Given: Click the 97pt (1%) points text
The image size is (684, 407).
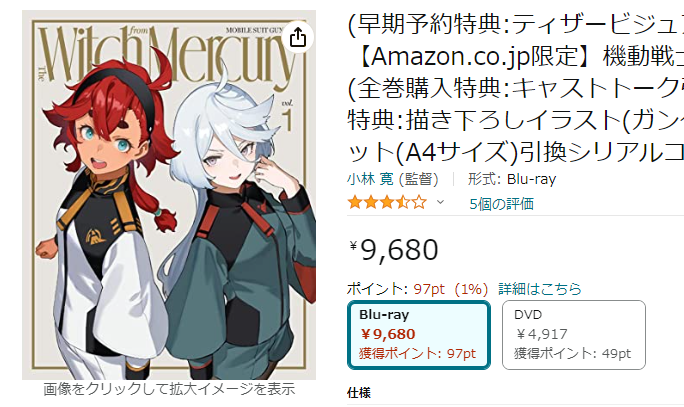Looking at the screenshot, I should click(x=451, y=289).
